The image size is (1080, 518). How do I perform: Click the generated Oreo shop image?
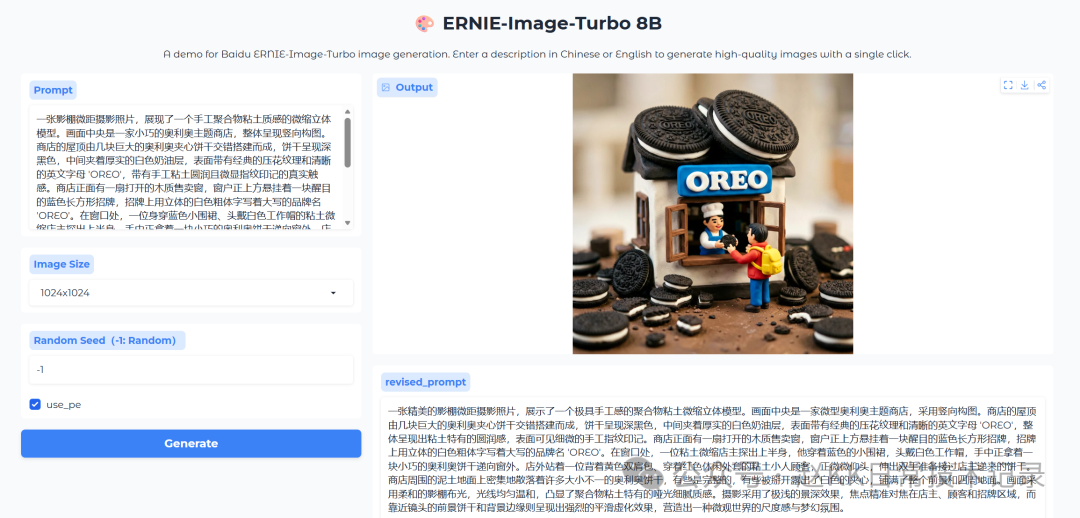(713, 214)
